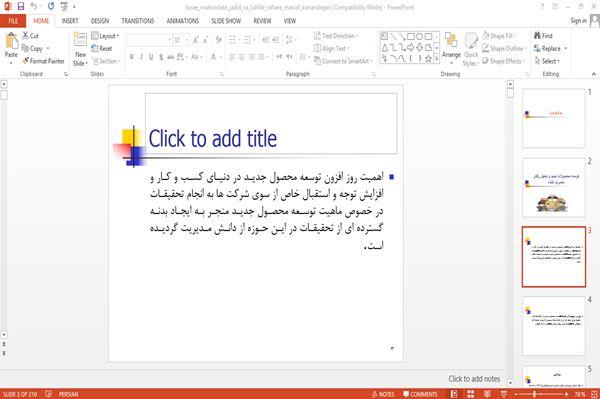
Task: Click the Undo arrow in title bar
Action: tap(34, 6)
